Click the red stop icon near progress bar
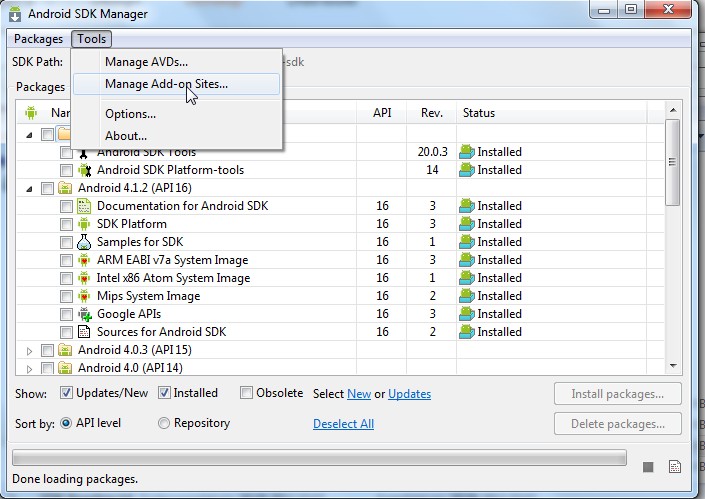The width and height of the screenshot is (705, 499). coord(648,467)
